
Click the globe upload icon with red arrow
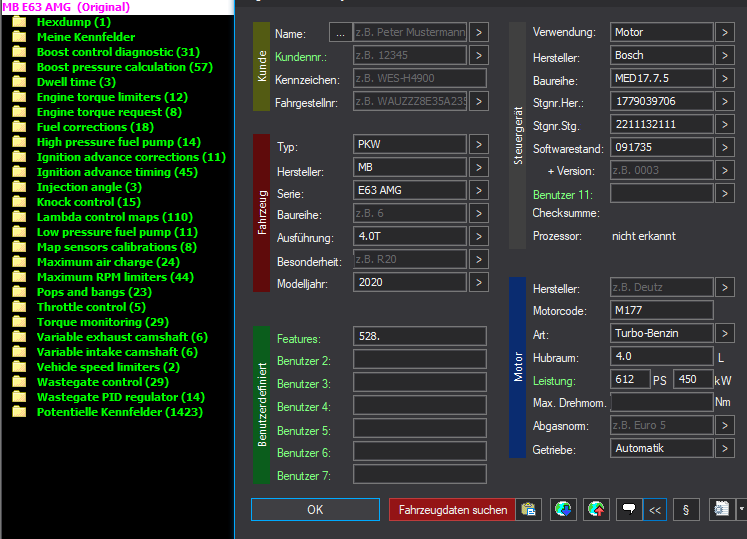point(596,509)
